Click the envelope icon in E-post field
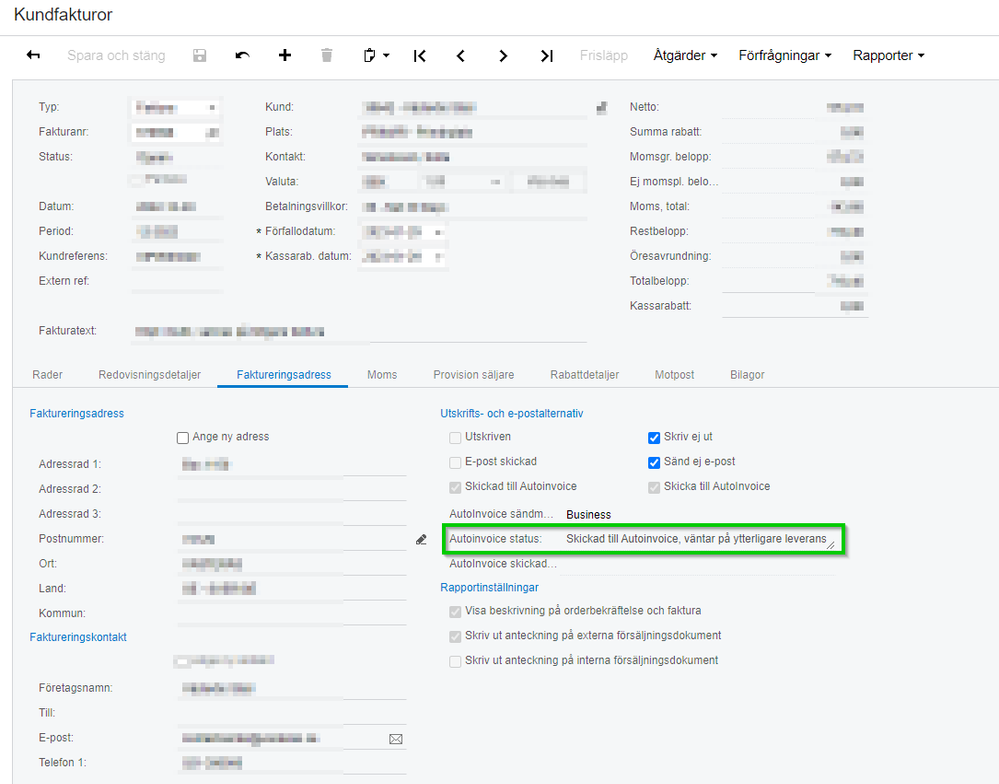 [396, 739]
